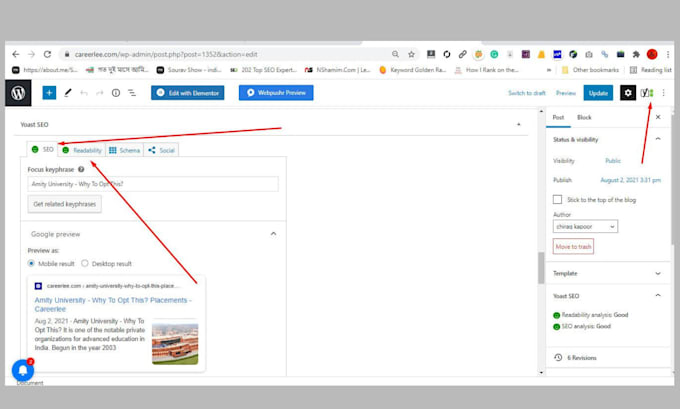
Task: Select the Block sidebar tab
Action: (x=584, y=117)
